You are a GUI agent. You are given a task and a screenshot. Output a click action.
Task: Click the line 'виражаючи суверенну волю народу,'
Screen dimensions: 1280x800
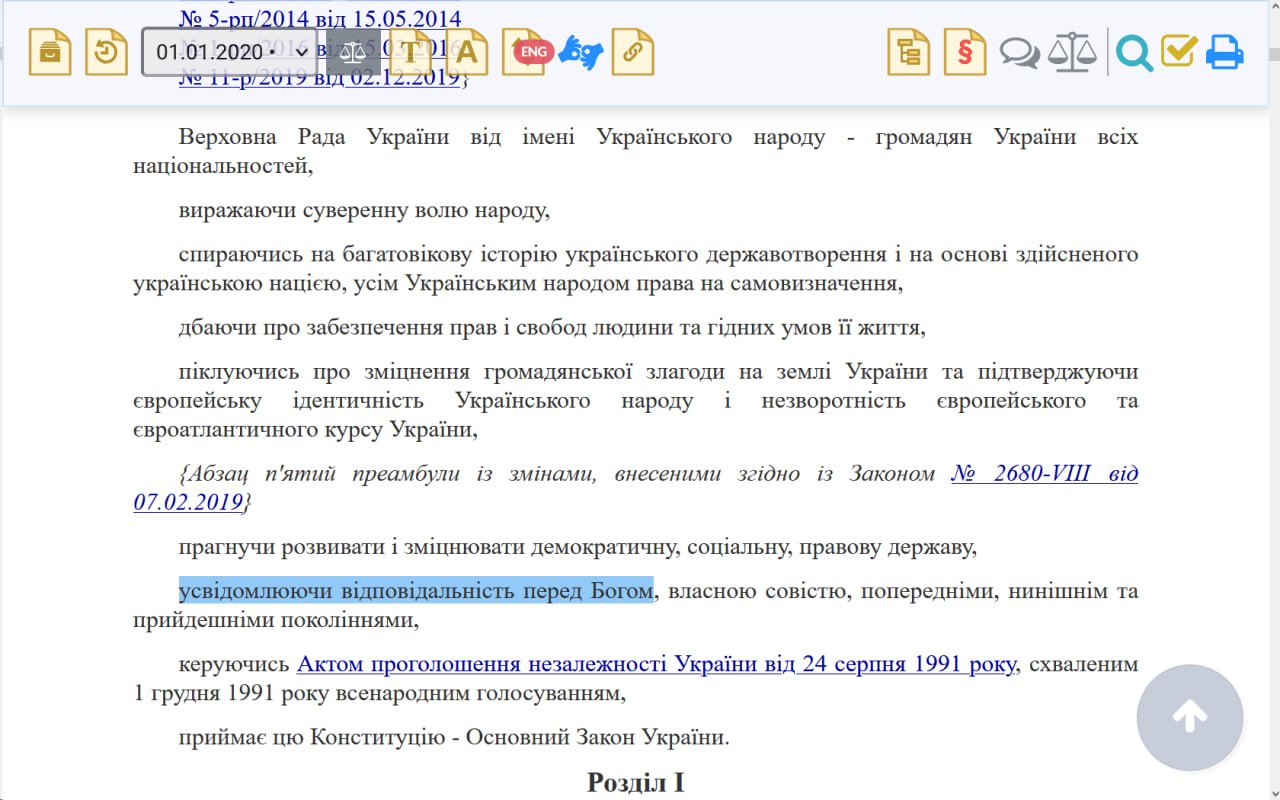click(x=364, y=211)
